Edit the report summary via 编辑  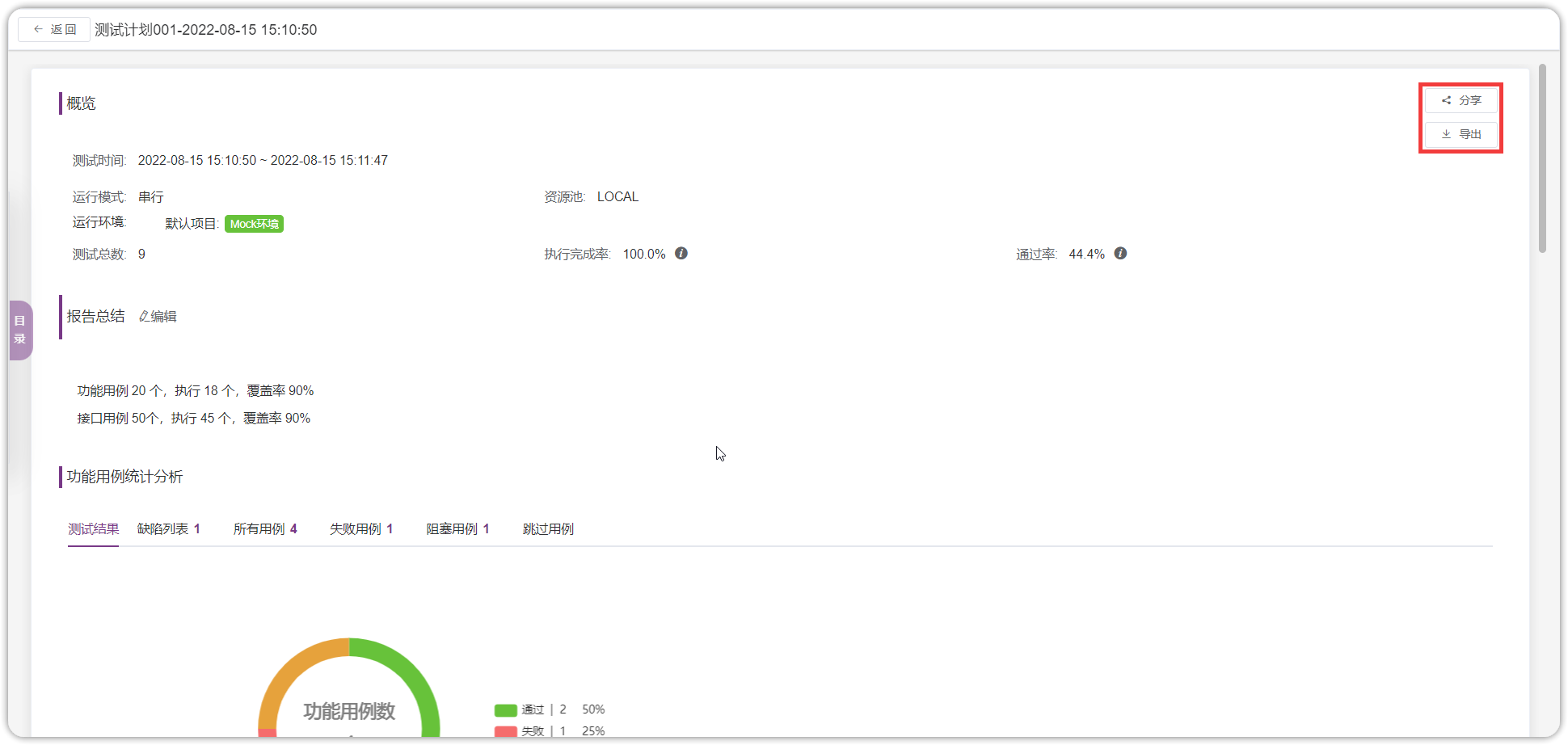pos(158,317)
